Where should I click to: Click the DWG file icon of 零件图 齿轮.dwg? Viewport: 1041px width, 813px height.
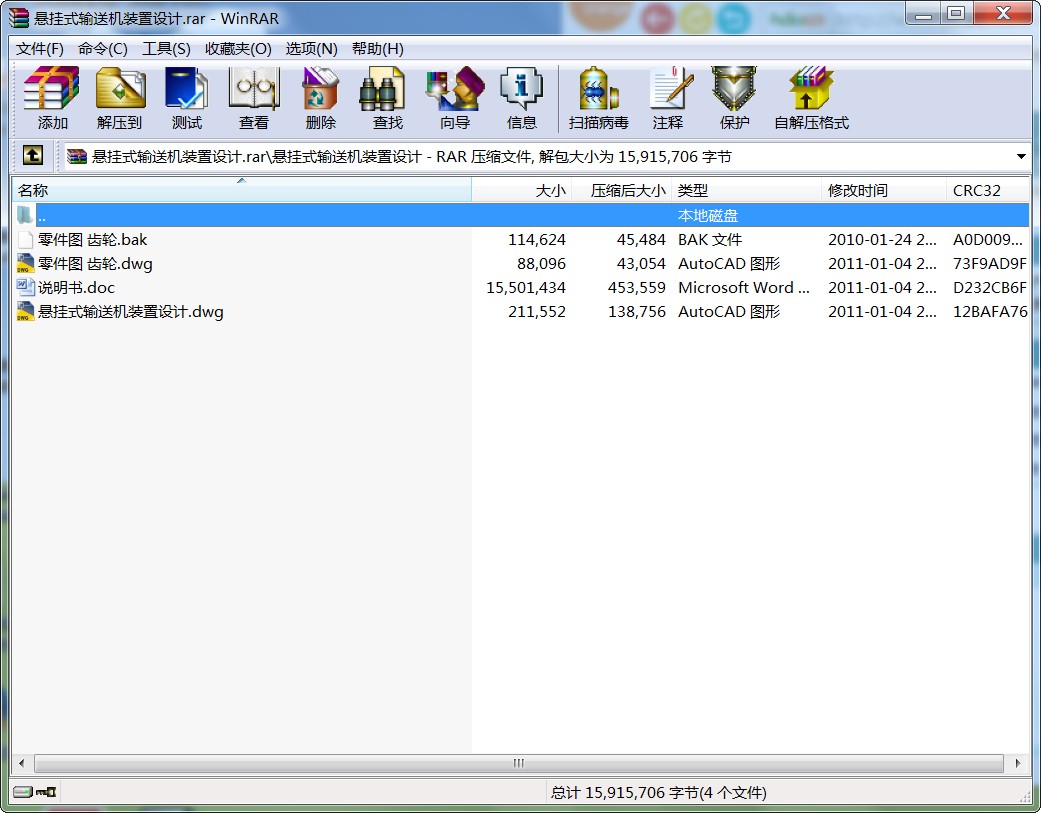(x=25, y=263)
